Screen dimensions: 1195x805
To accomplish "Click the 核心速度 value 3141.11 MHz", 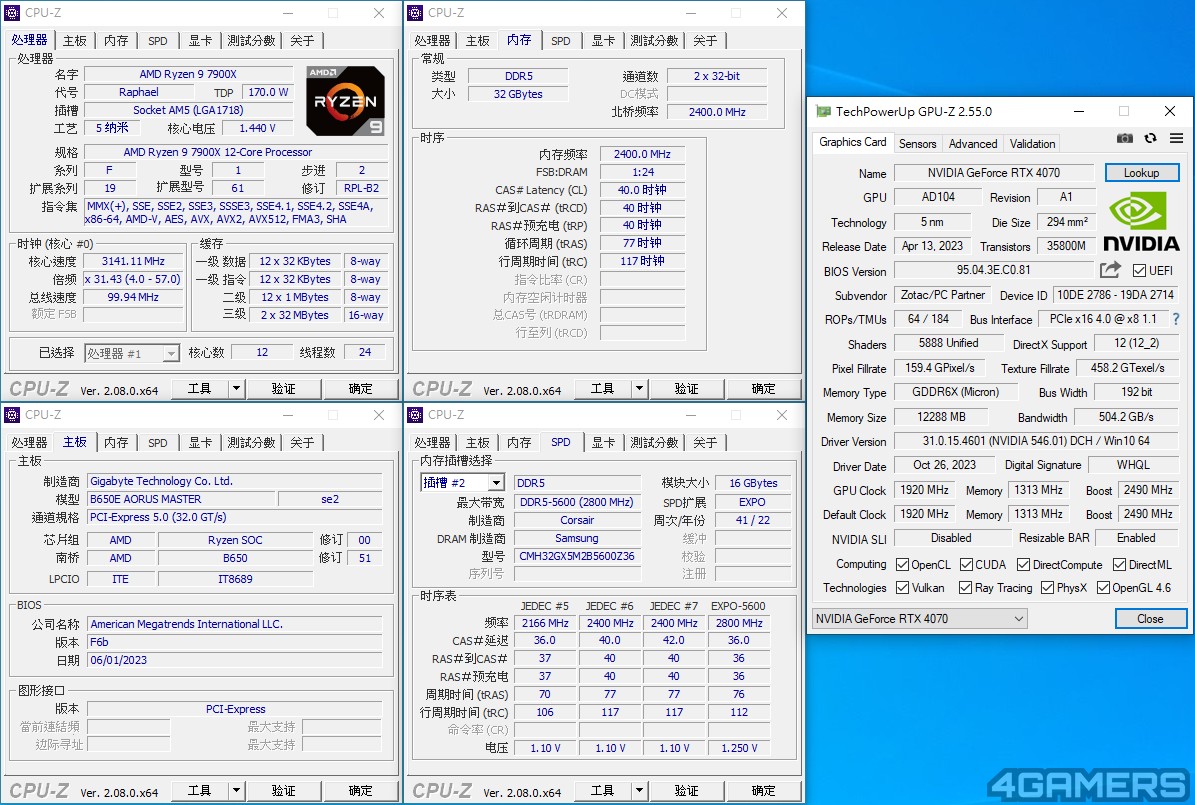I will tap(133, 261).
